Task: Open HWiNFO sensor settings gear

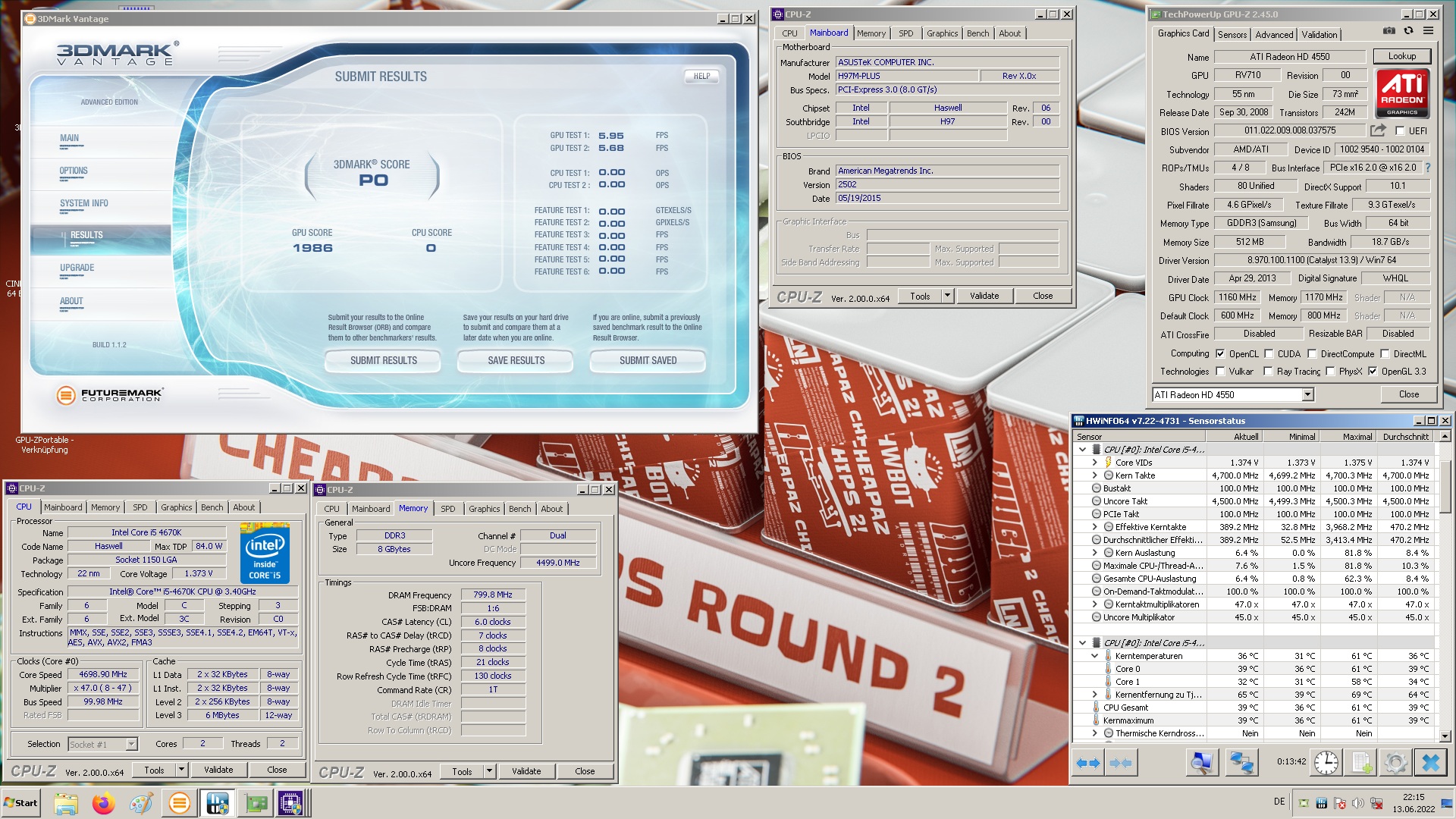Action: pos(1395,763)
